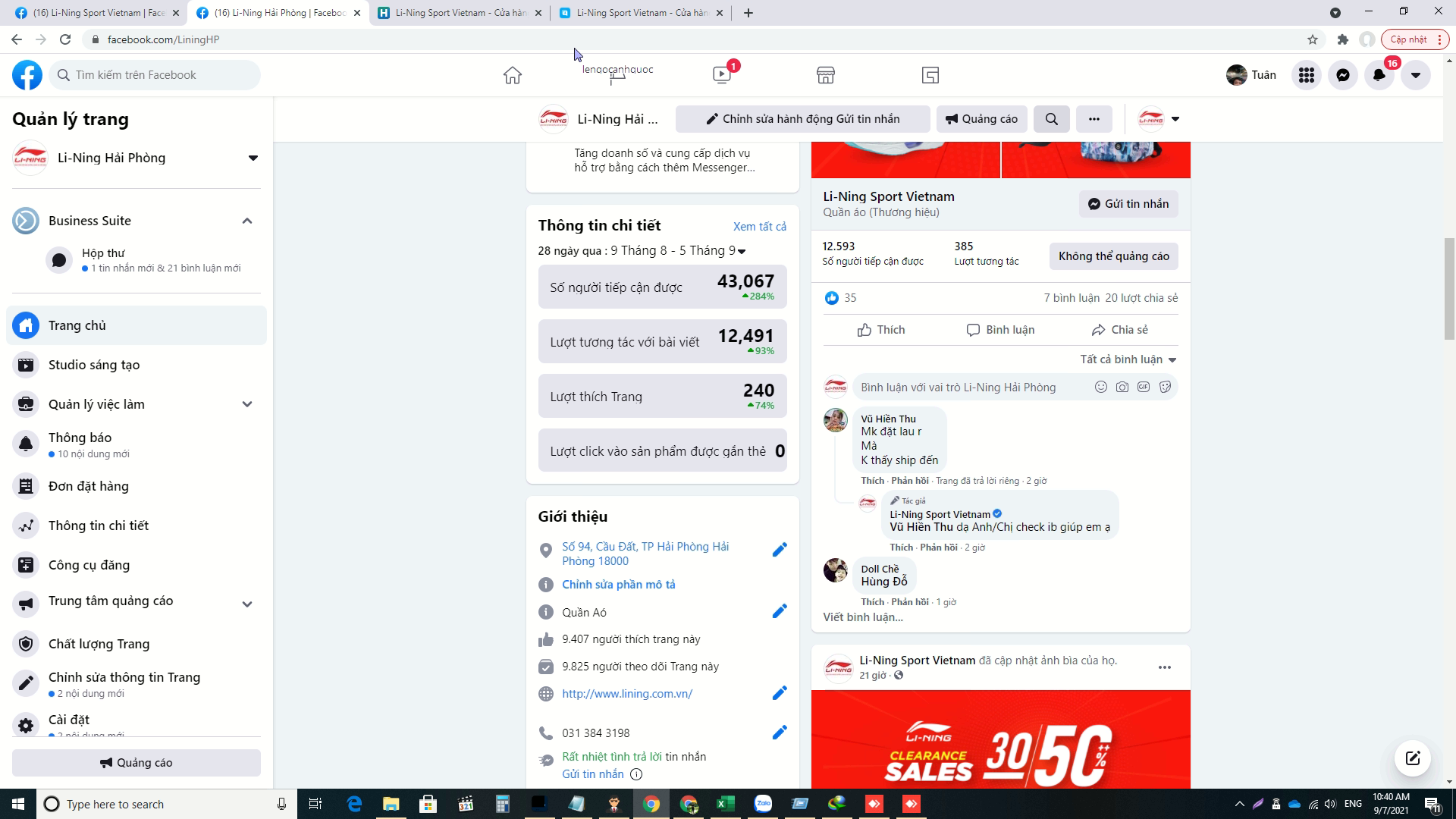Open Facebook apps grid menu

tap(1306, 75)
